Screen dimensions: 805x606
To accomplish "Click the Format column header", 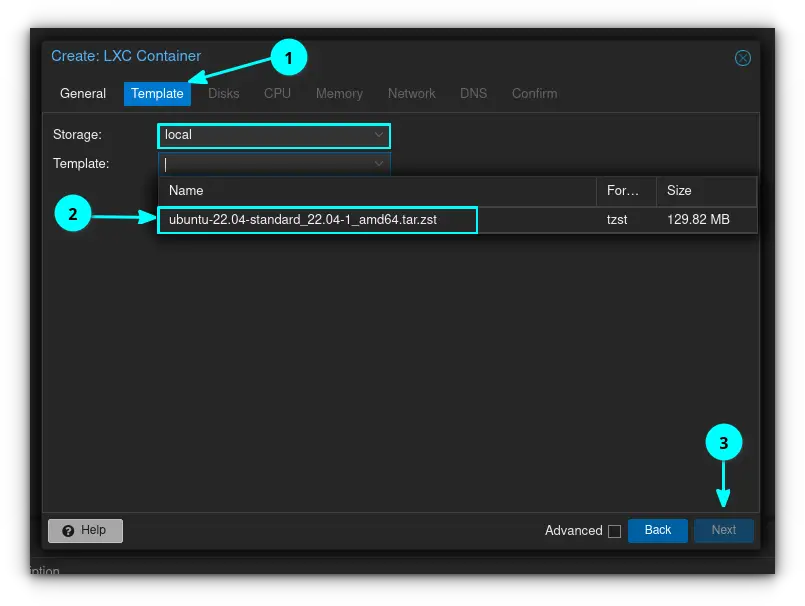I will tap(625, 190).
